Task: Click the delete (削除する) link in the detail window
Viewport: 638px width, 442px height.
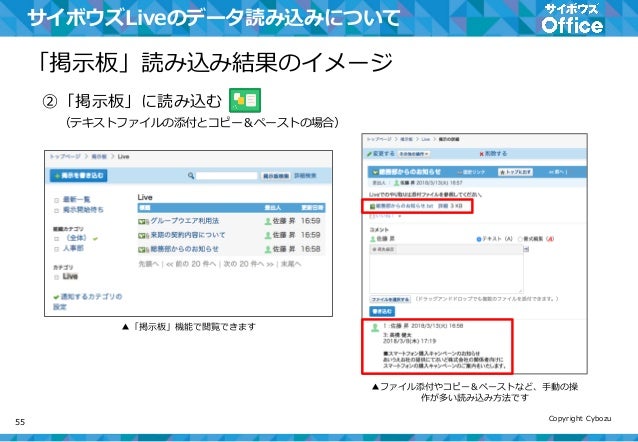Action: pos(496,154)
